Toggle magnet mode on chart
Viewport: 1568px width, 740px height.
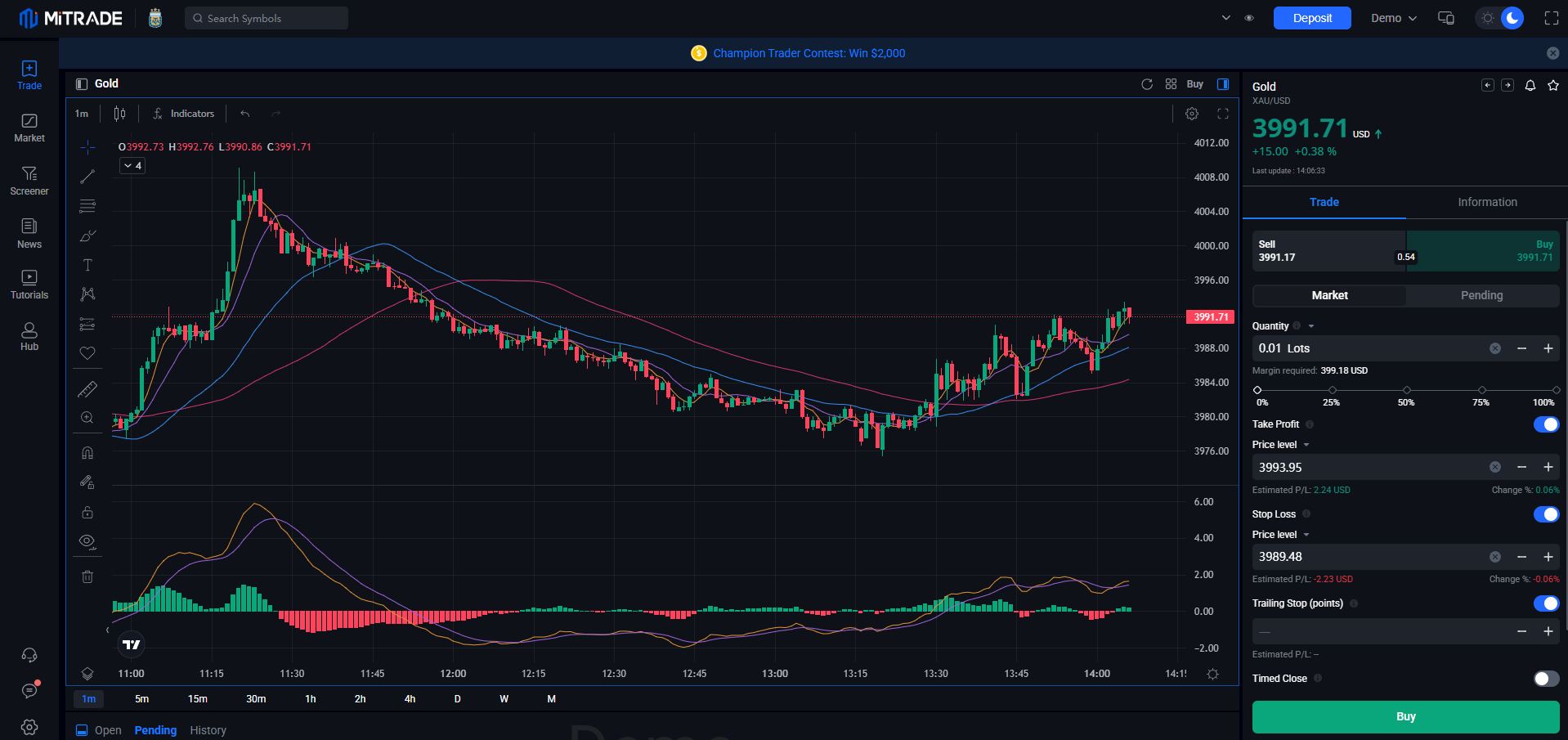(87, 453)
